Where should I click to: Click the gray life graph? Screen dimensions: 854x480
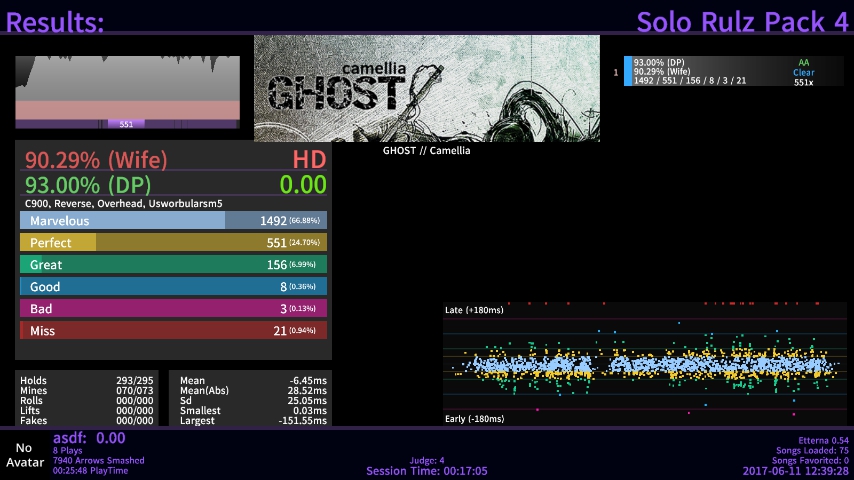127,78
